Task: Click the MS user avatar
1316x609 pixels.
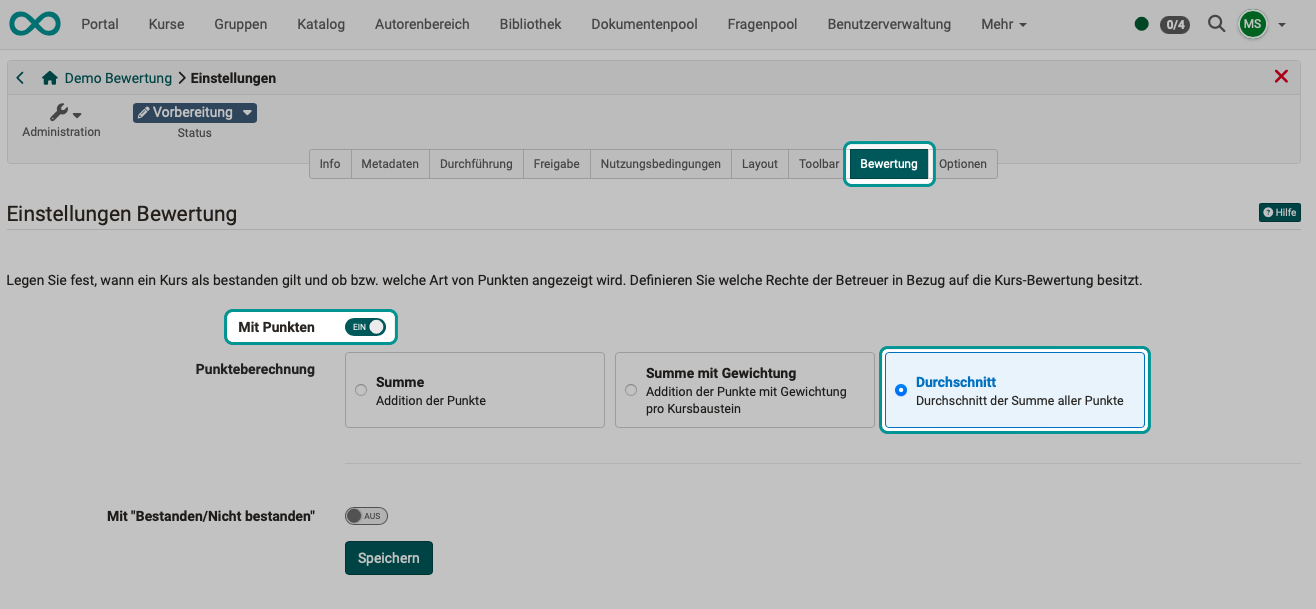Action: (x=1252, y=23)
